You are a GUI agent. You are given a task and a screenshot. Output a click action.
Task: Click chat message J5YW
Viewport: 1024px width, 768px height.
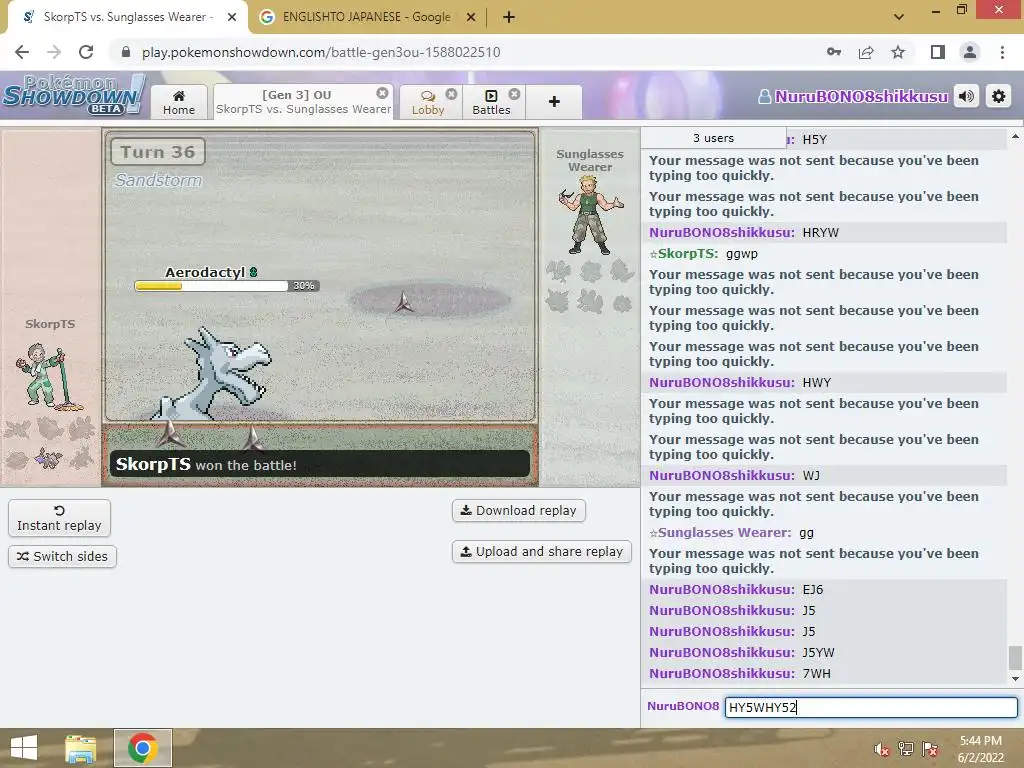pos(818,652)
